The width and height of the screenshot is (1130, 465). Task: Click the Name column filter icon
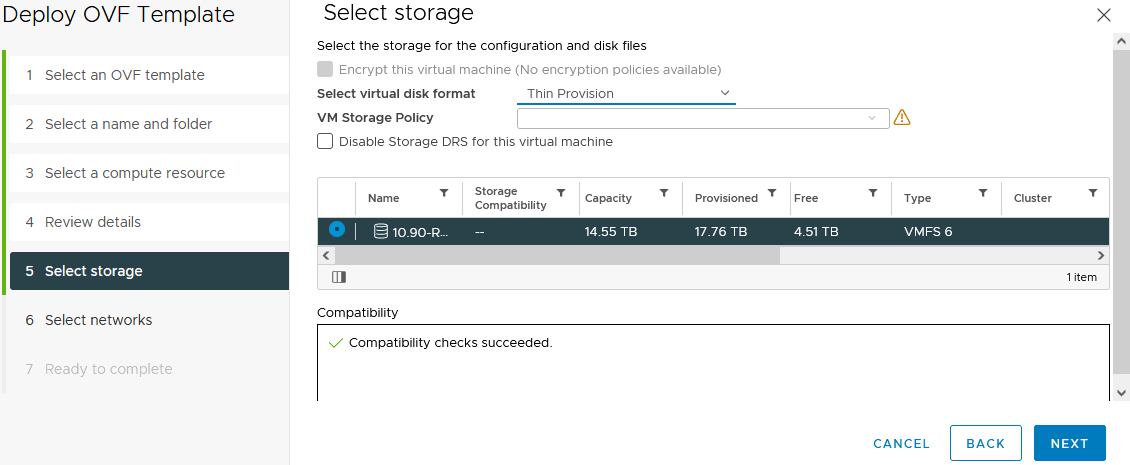[x=444, y=193]
